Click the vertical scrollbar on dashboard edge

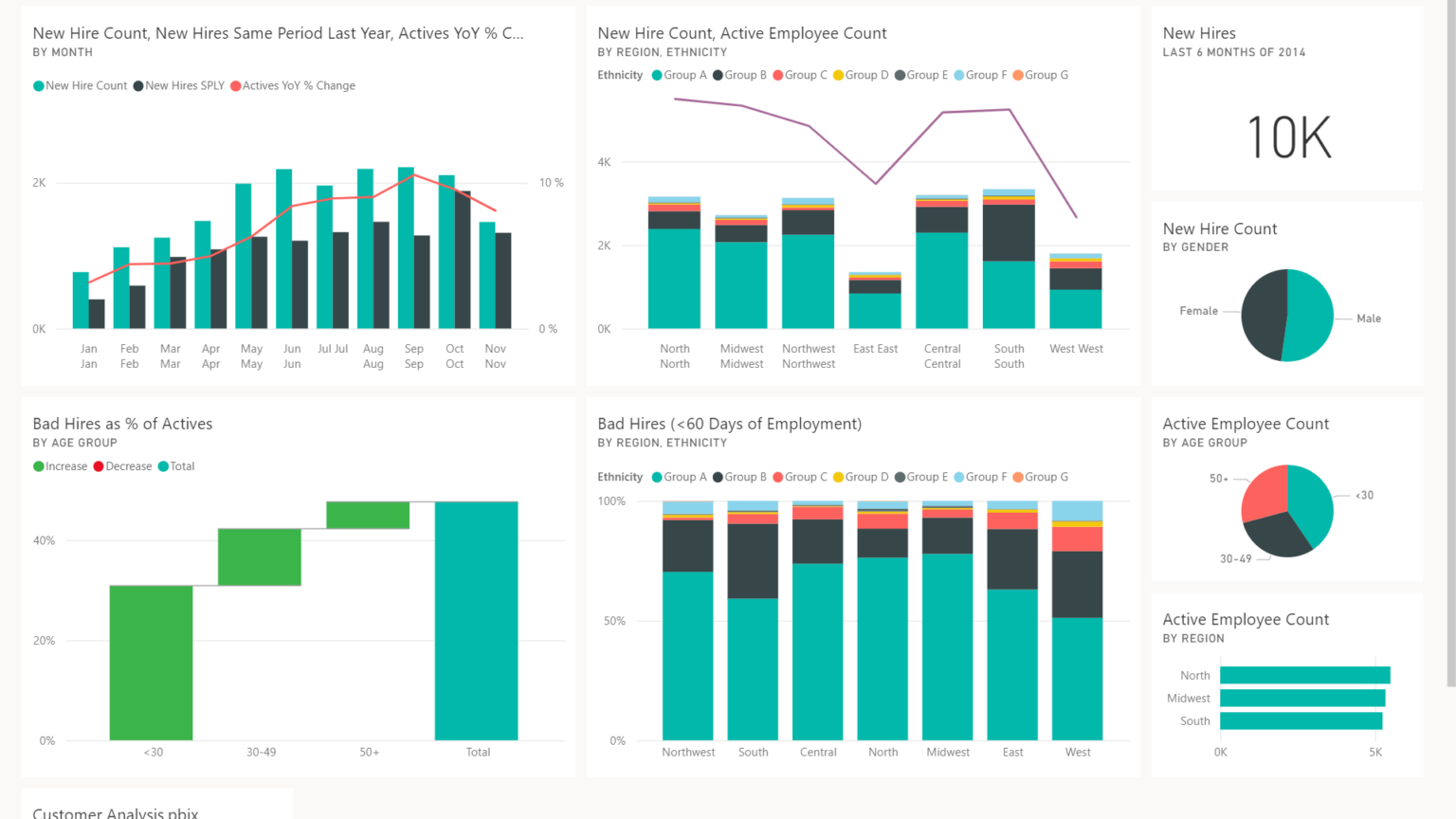tap(1450, 341)
